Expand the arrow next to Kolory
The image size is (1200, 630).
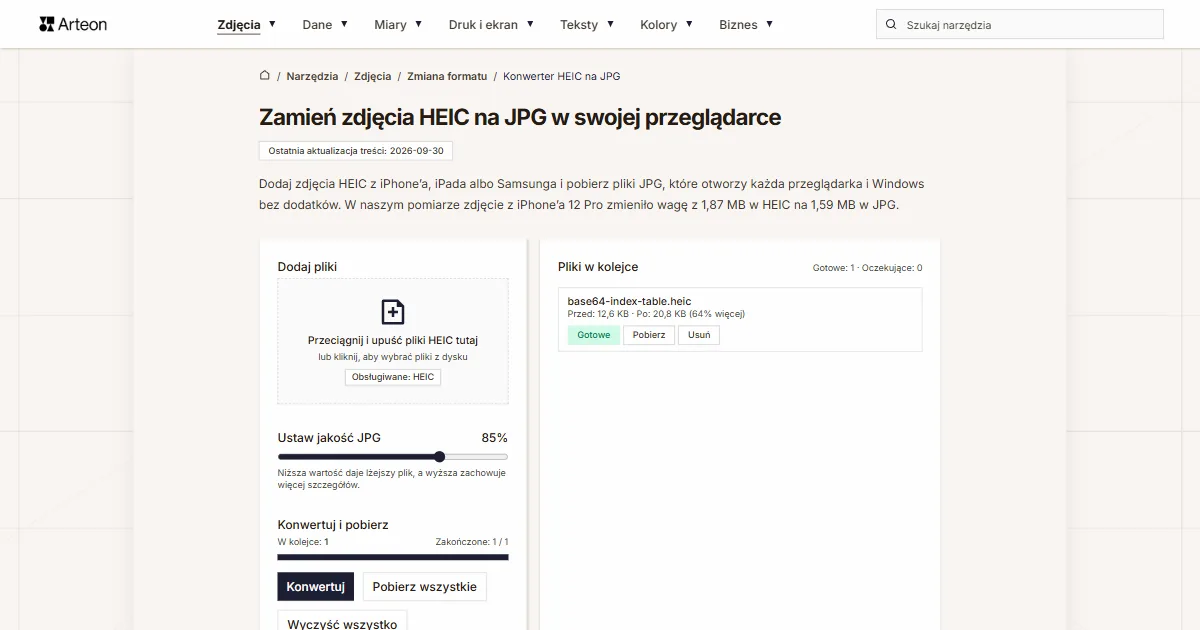pyautogui.click(x=689, y=24)
